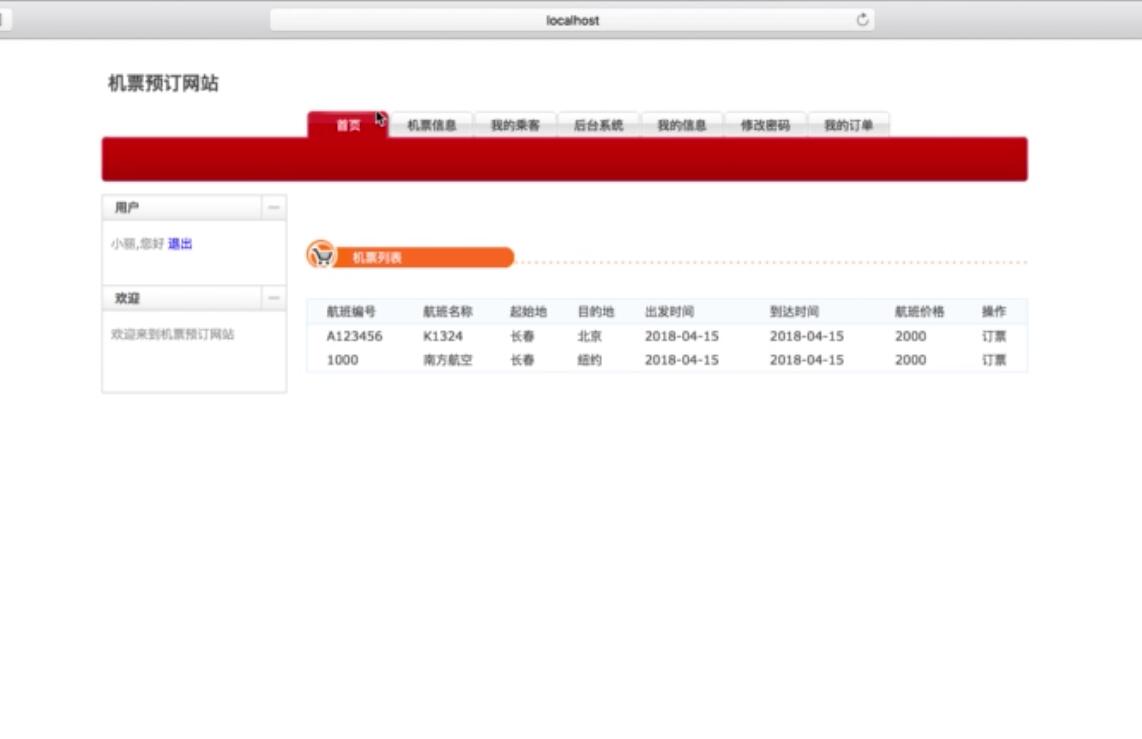Select flight number A123456 cell
Viewport: 1142px width, 739px height.
(354, 336)
